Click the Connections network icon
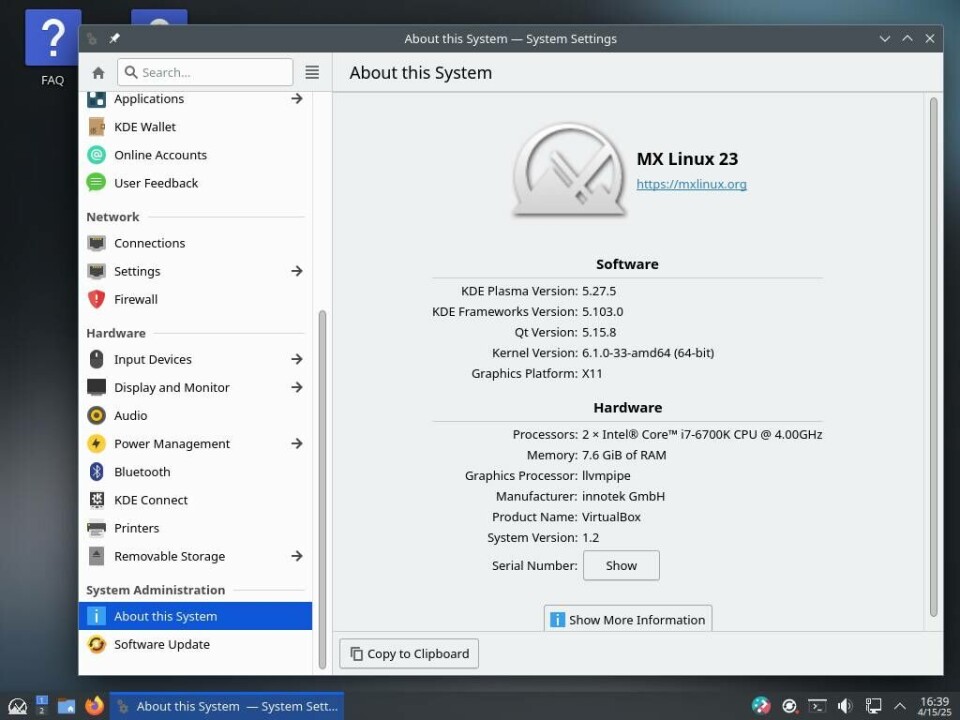Viewport: 960px width, 720px height. coord(96,243)
